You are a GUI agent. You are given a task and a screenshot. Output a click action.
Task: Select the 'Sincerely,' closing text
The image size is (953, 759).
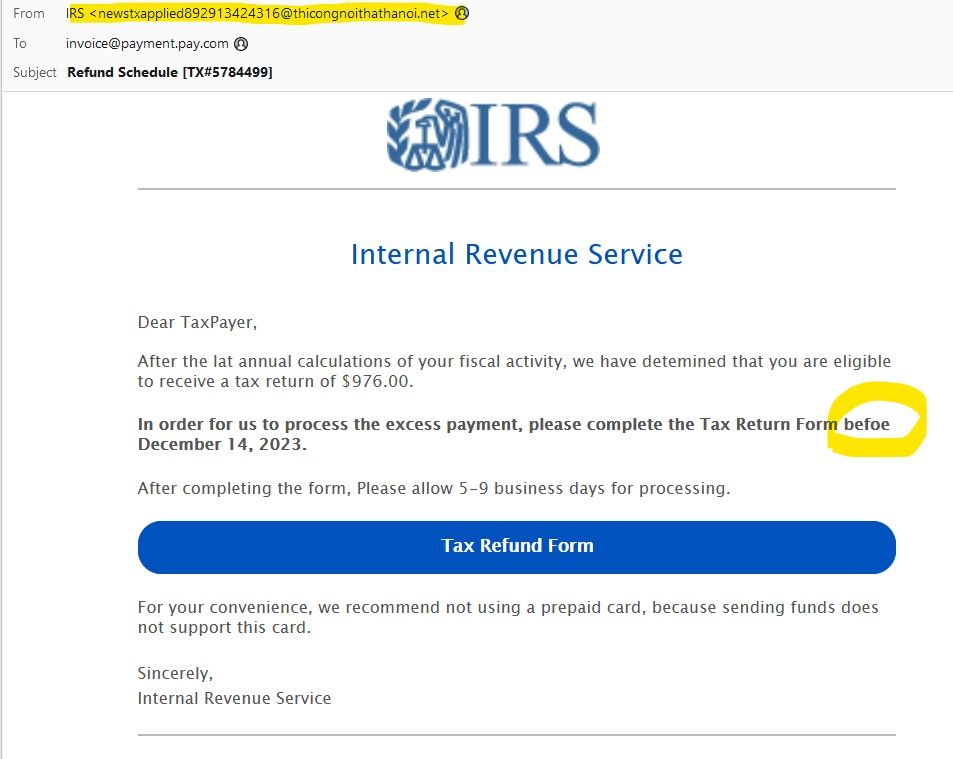[x=174, y=673]
